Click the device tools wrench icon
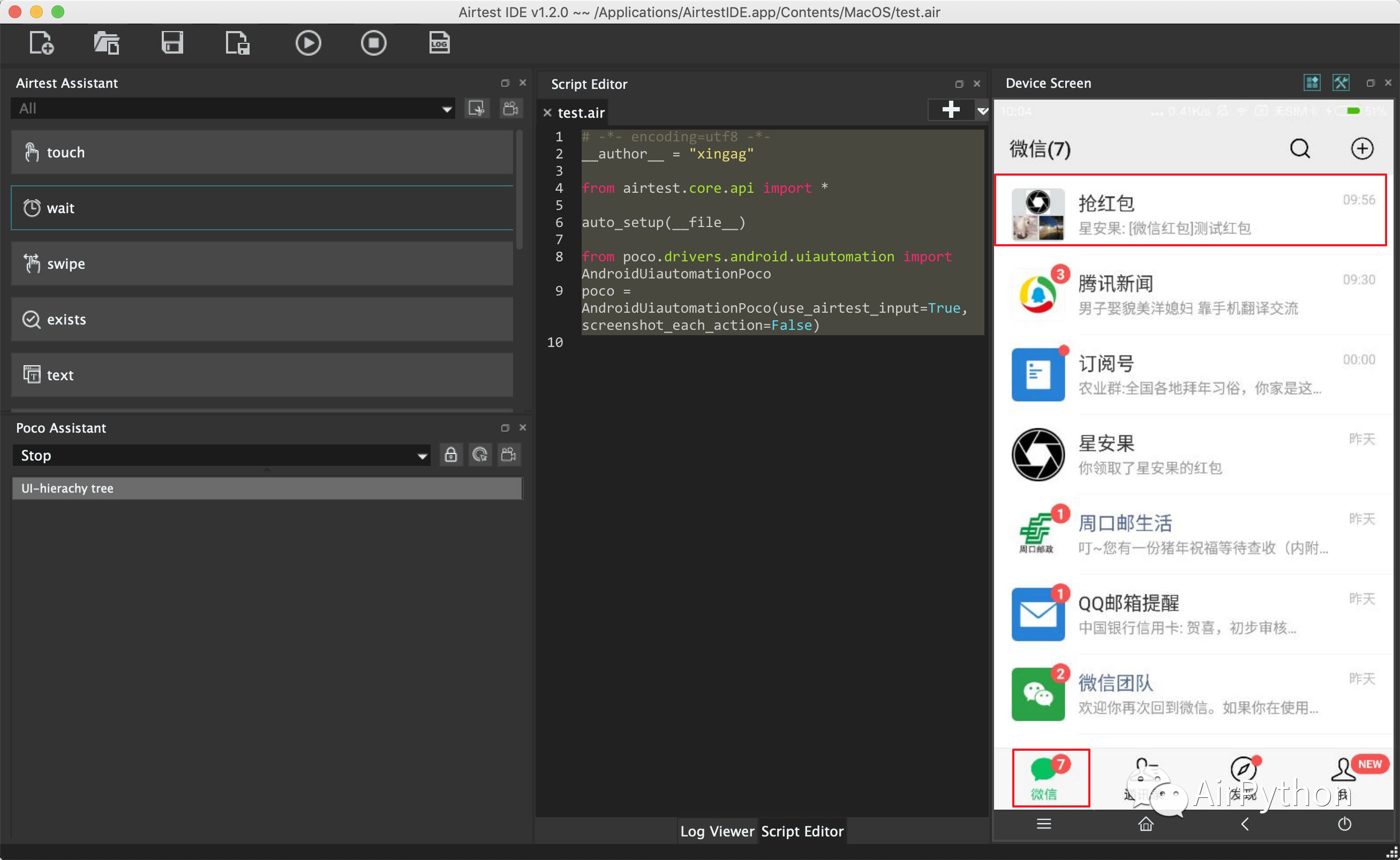Viewport: 1400px width, 860px height. (x=1340, y=83)
